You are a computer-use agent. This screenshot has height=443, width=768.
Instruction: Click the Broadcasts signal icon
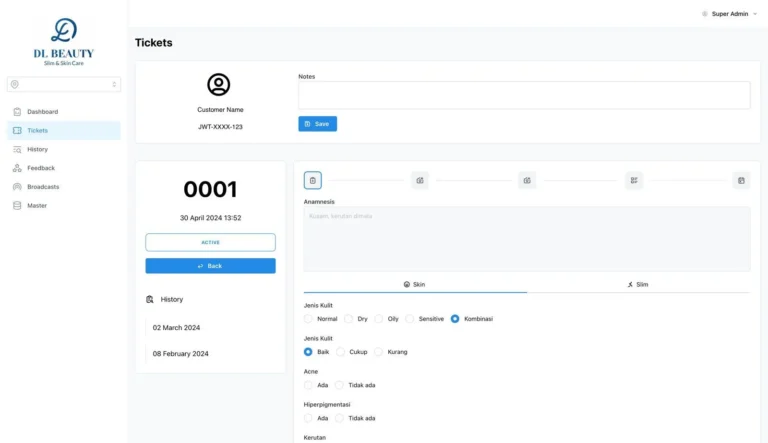point(17,187)
